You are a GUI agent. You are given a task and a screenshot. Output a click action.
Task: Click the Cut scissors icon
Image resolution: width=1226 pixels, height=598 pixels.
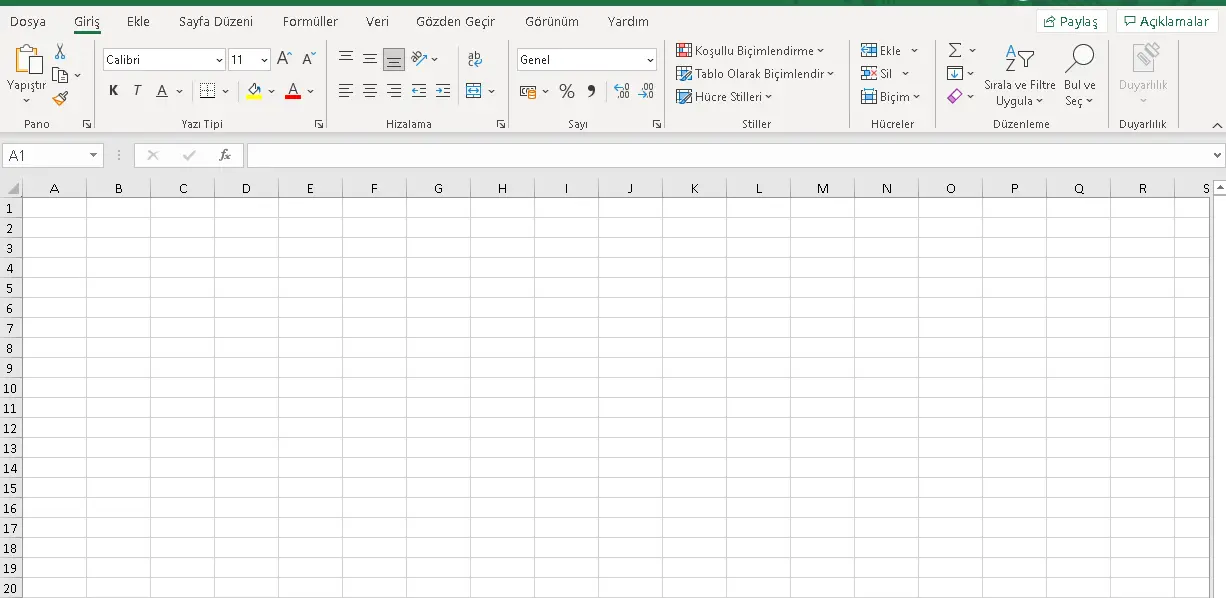pyautogui.click(x=60, y=52)
